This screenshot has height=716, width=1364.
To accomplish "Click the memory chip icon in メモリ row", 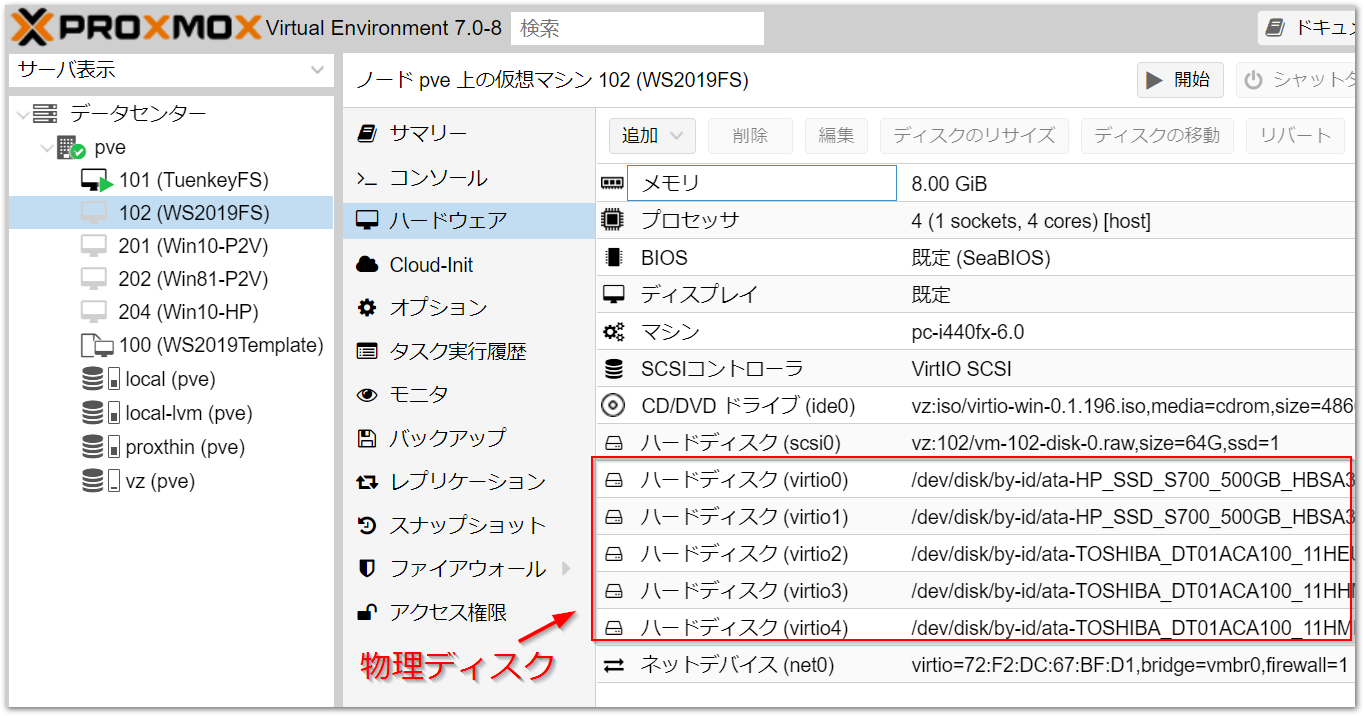I will coord(612,184).
